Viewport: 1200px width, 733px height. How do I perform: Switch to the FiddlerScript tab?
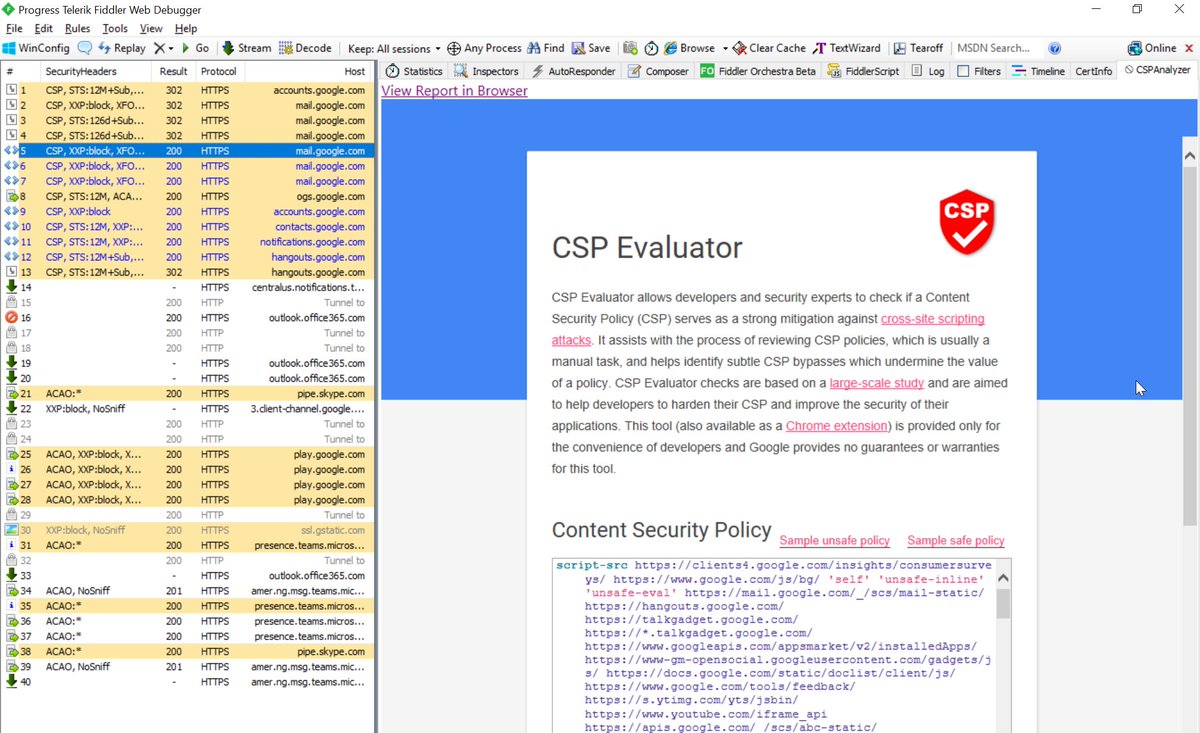click(x=863, y=71)
